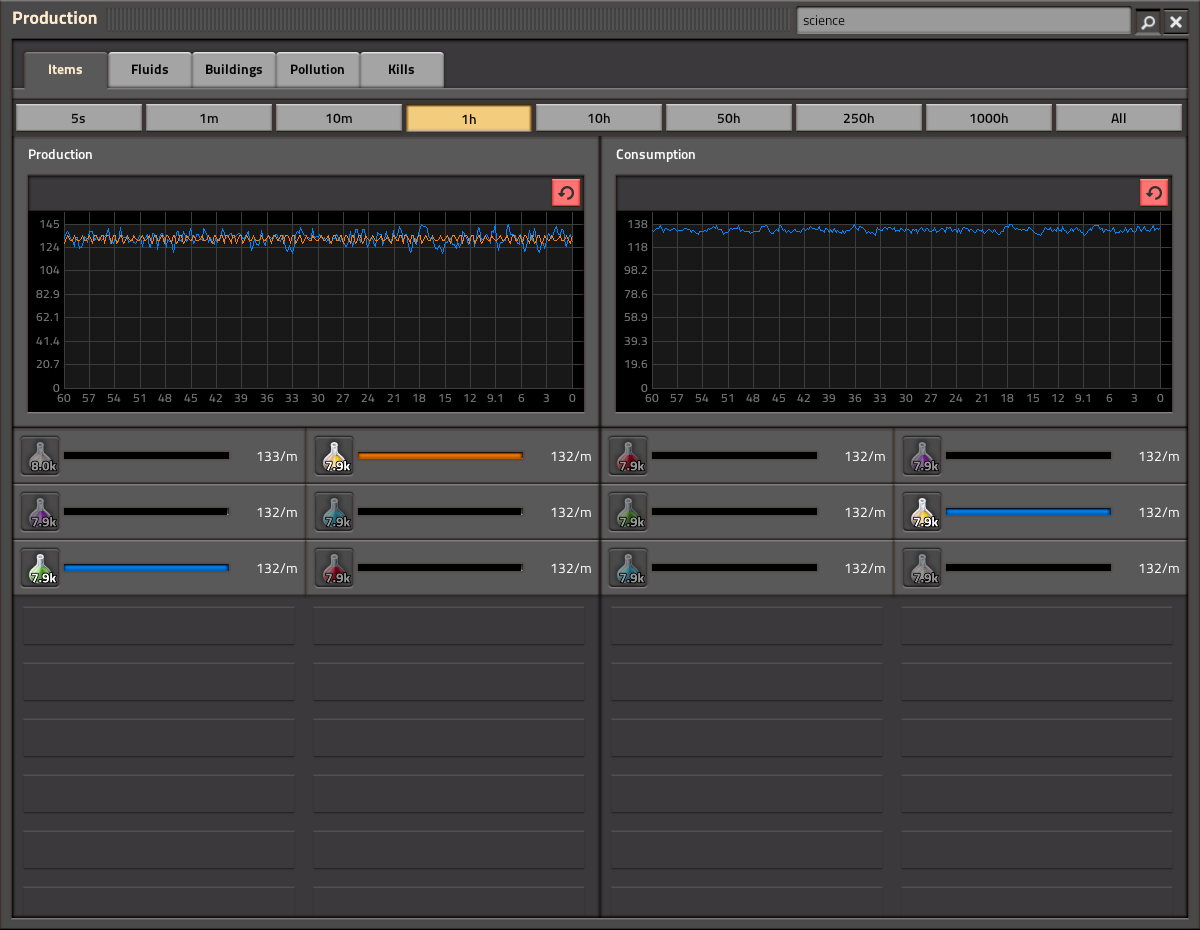Open the Pollution tab

318,70
